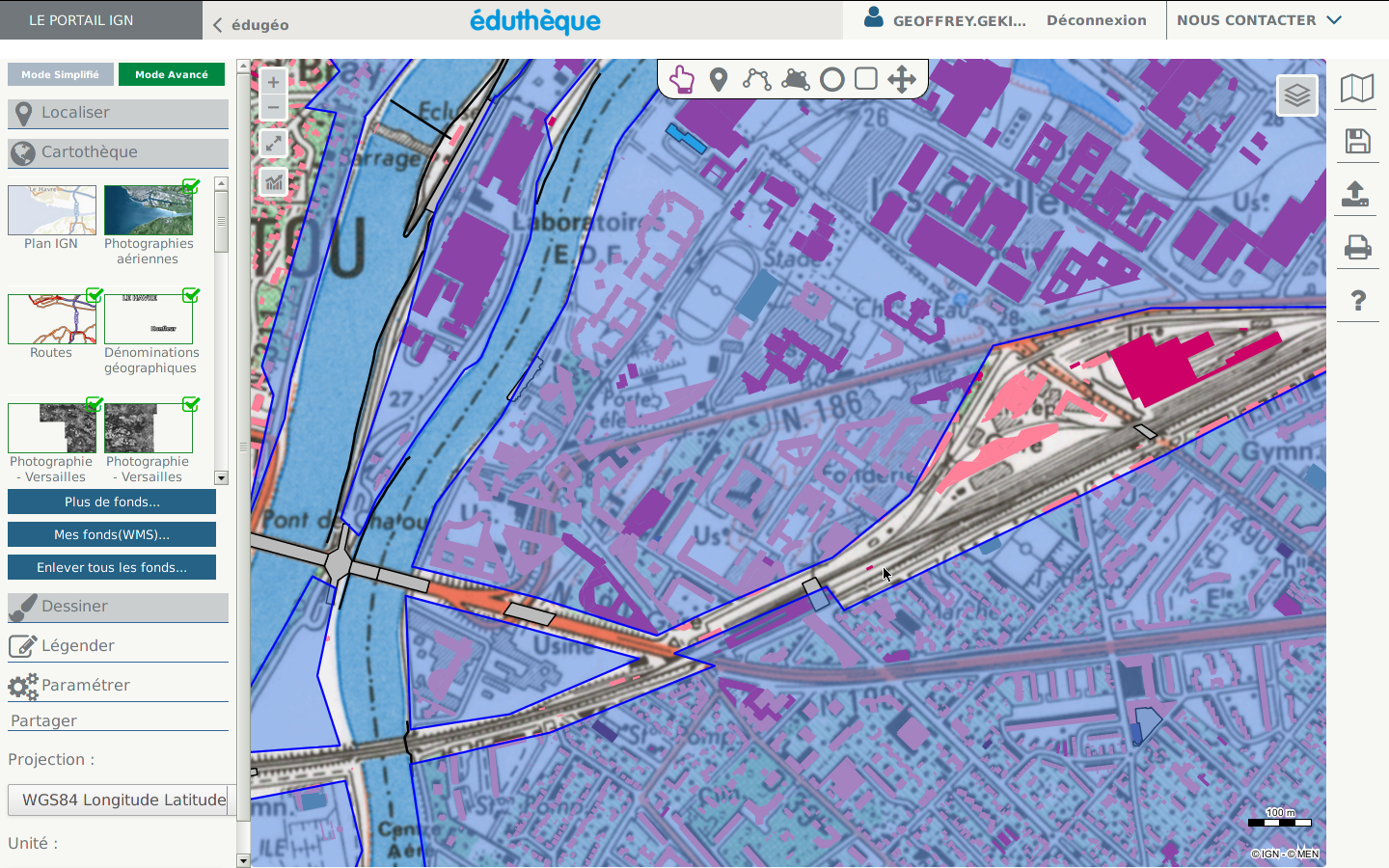The image size is (1389, 868).
Task: Expand the Localiser panel
Action: click(x=118, y=113)
